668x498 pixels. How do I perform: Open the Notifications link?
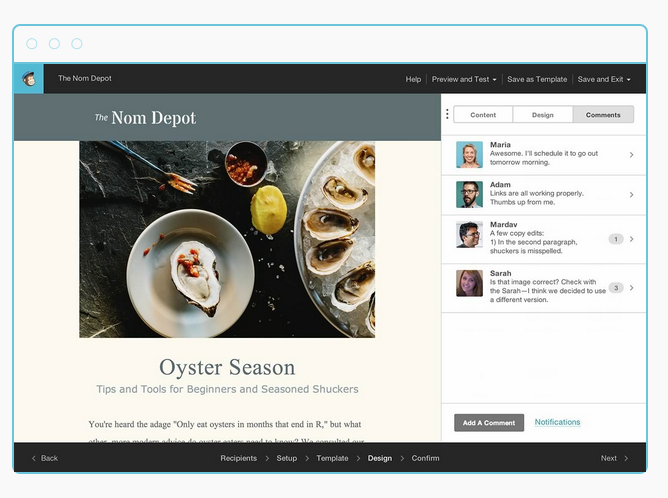(557, 422)
